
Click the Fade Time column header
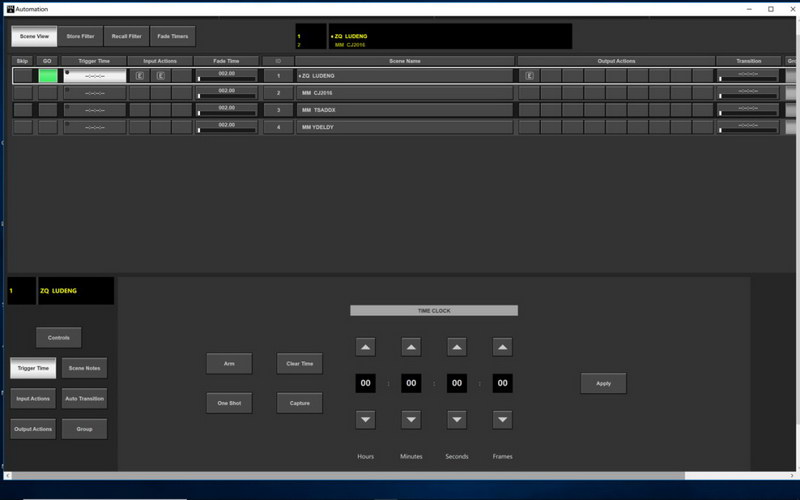coord(226,61)
